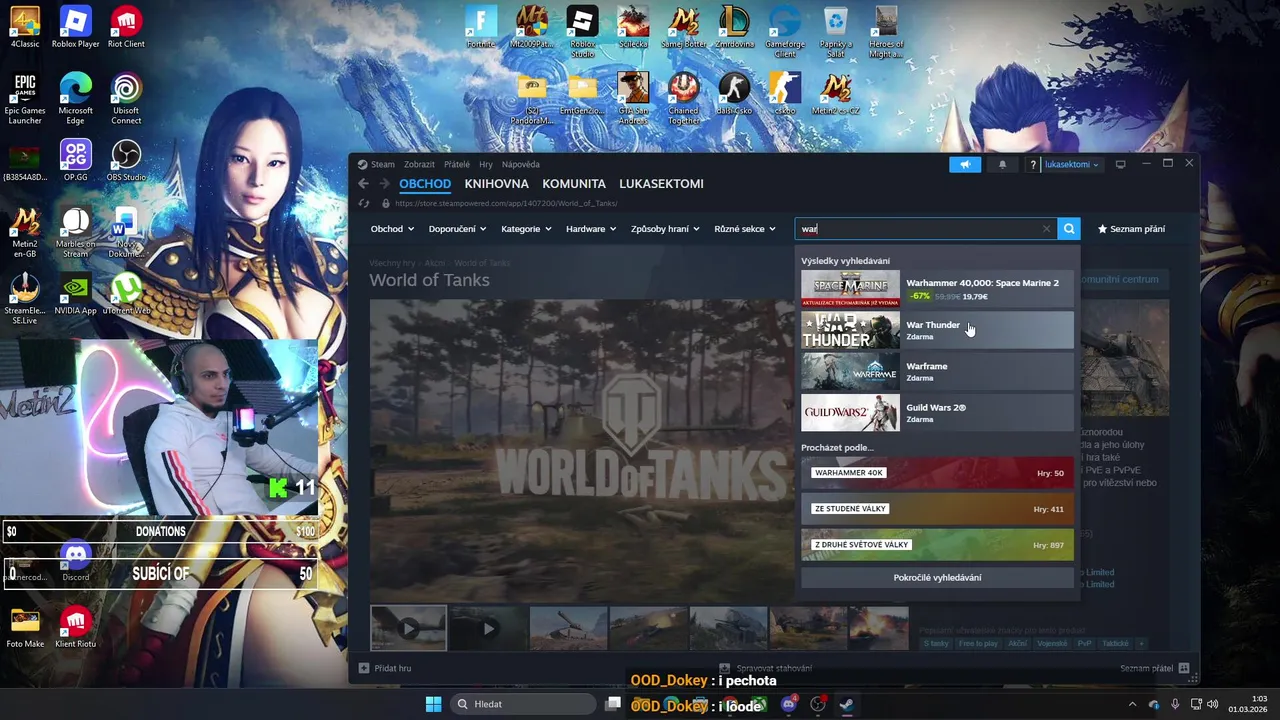Launch the Riot Client desktop icon

(126, 27)
